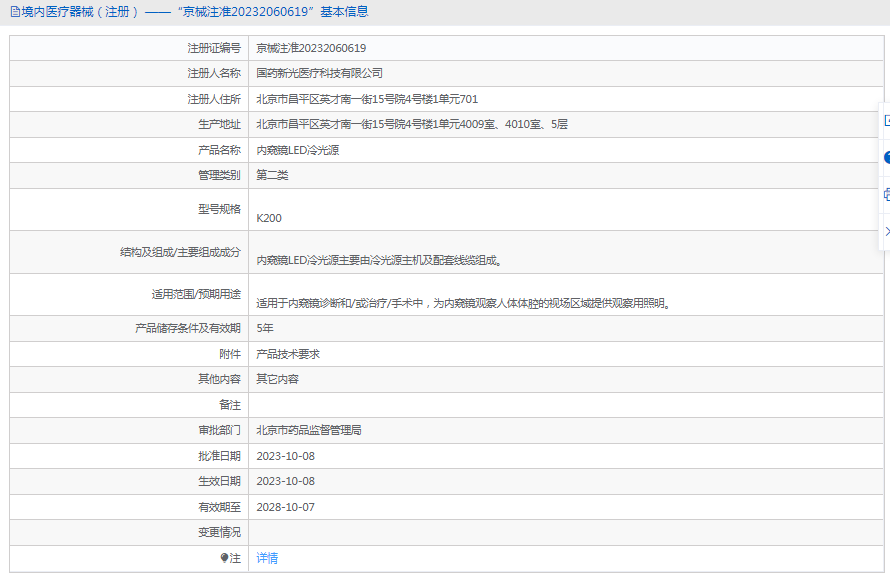Click the attachment value 产品技术要求

click(288, 354)
